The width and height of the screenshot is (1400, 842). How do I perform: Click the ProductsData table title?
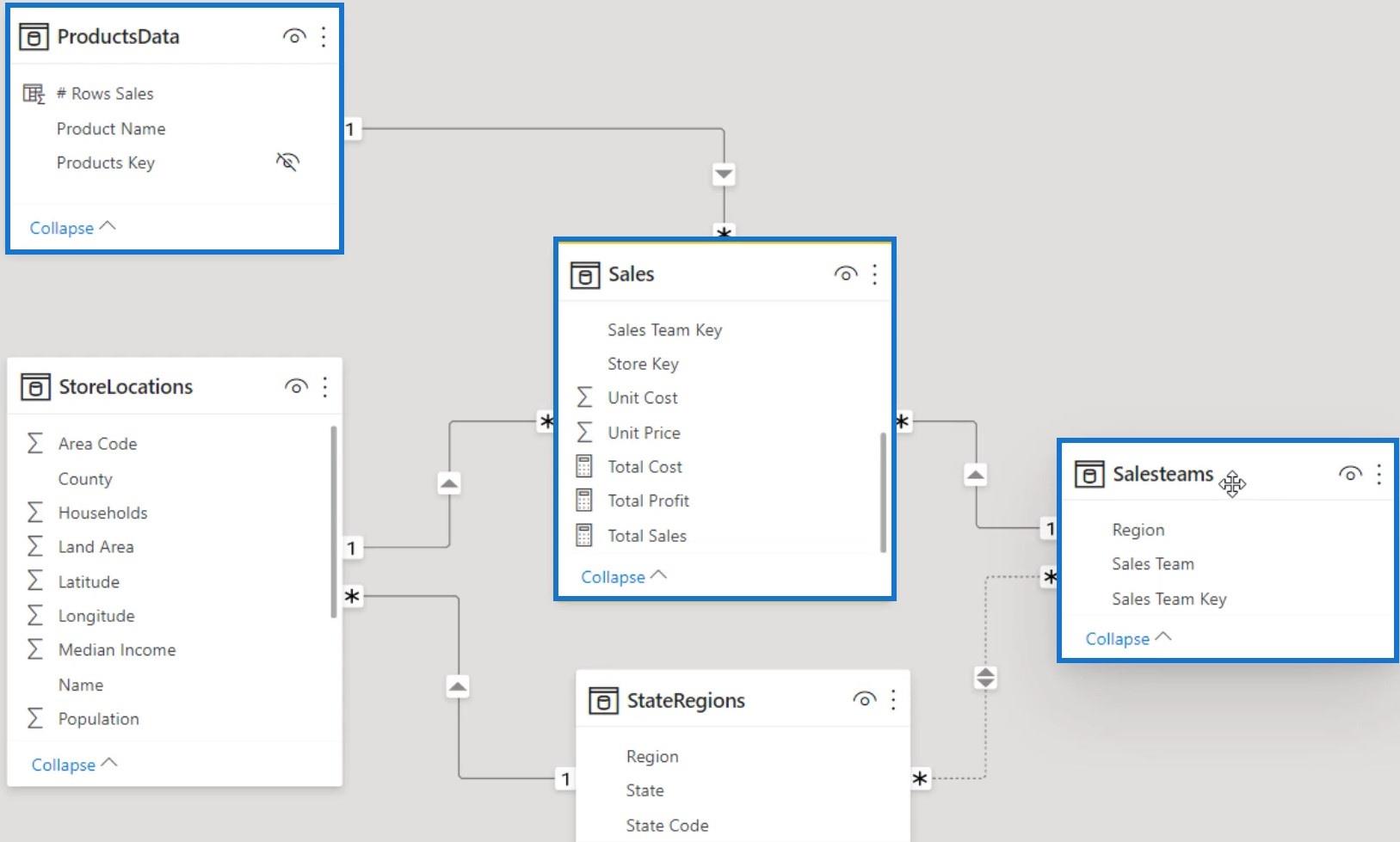119,37
